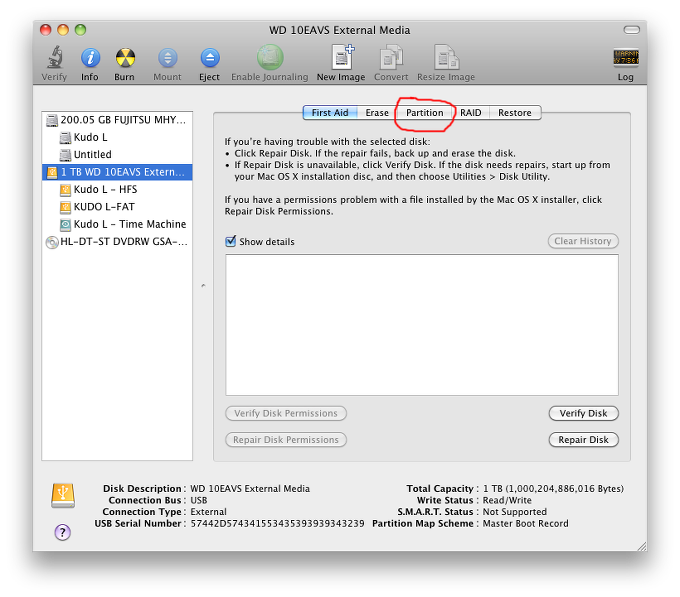Uncheck the Show details checkbox
The width and height of the screenshot is (680, 597).
point(231,241)
